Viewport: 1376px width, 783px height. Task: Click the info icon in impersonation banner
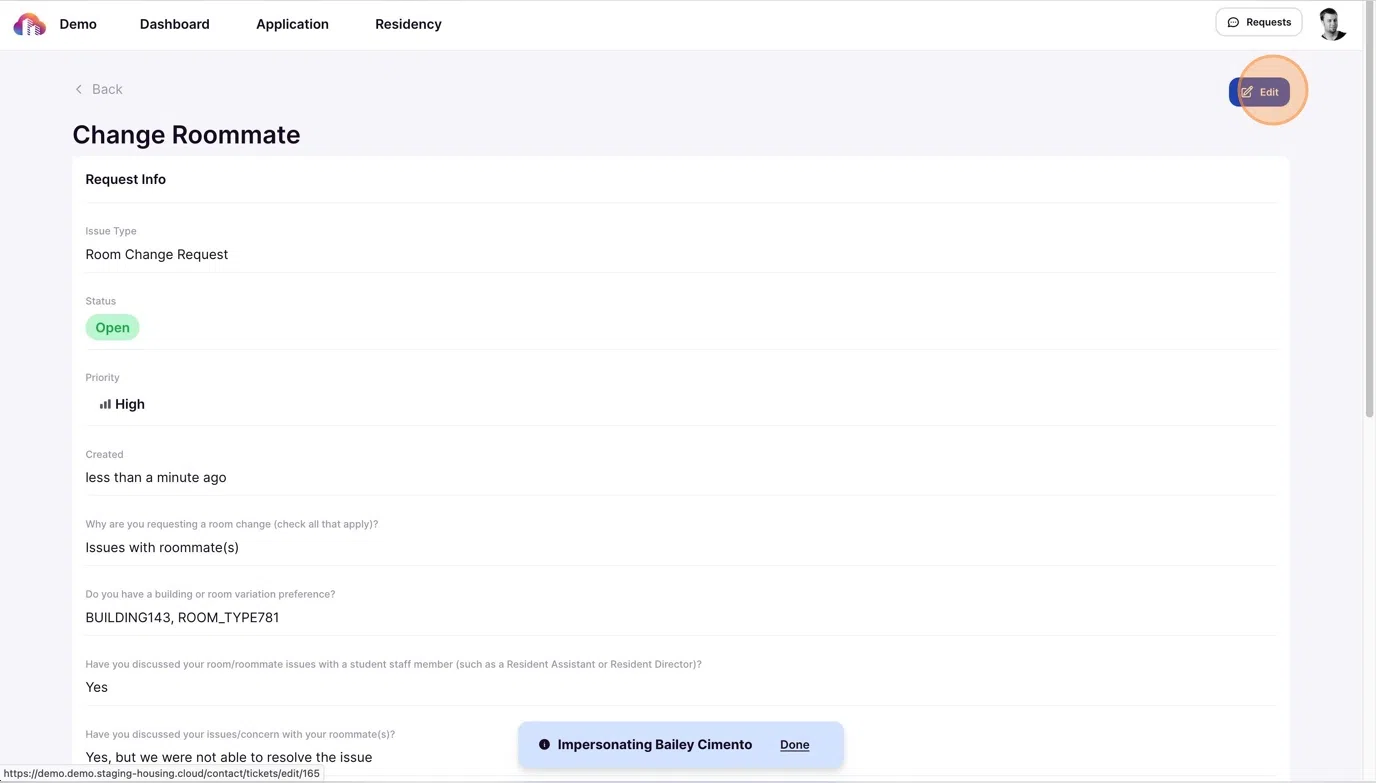544,745
